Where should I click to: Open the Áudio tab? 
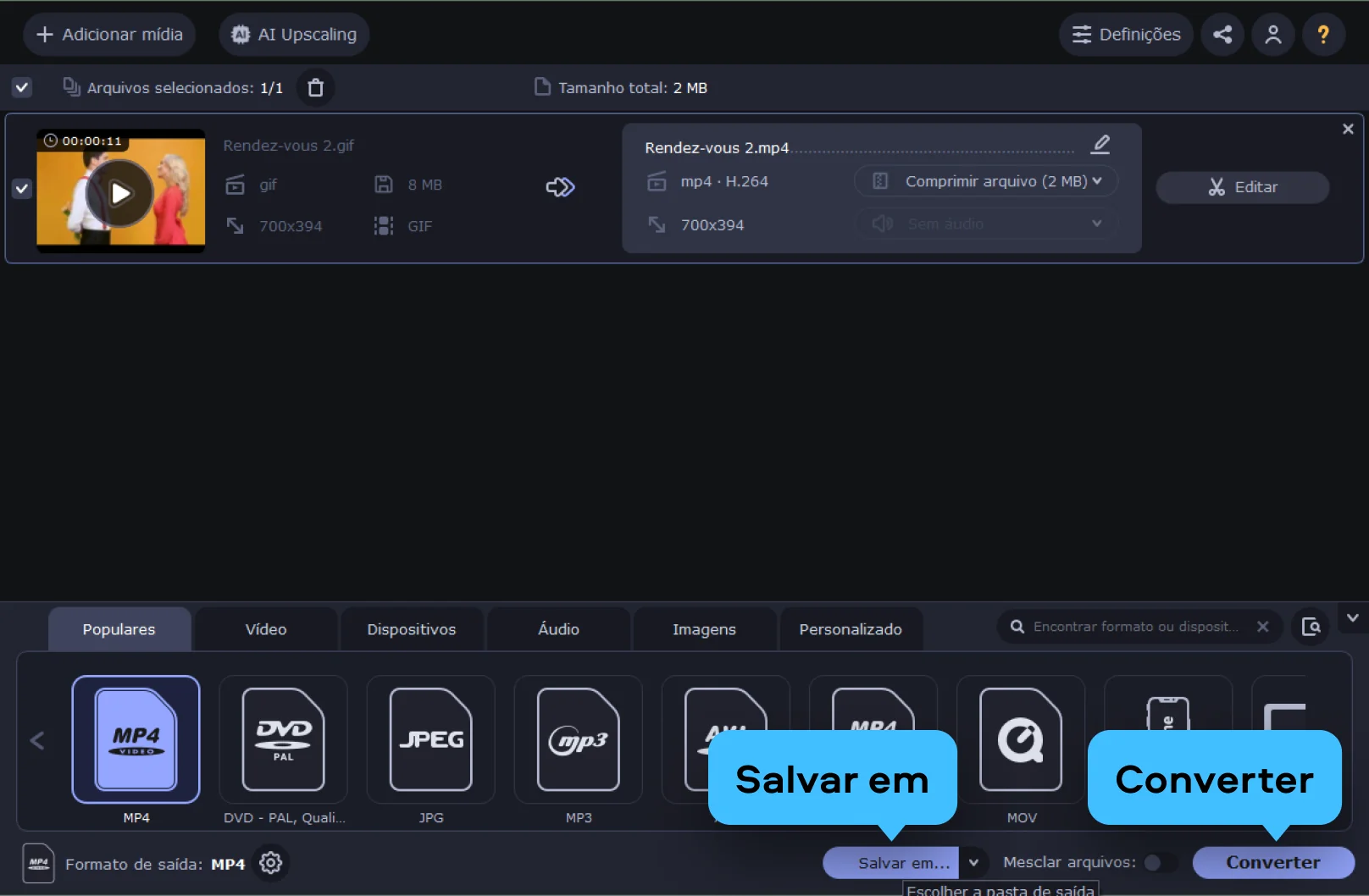(x=558, y=629)
